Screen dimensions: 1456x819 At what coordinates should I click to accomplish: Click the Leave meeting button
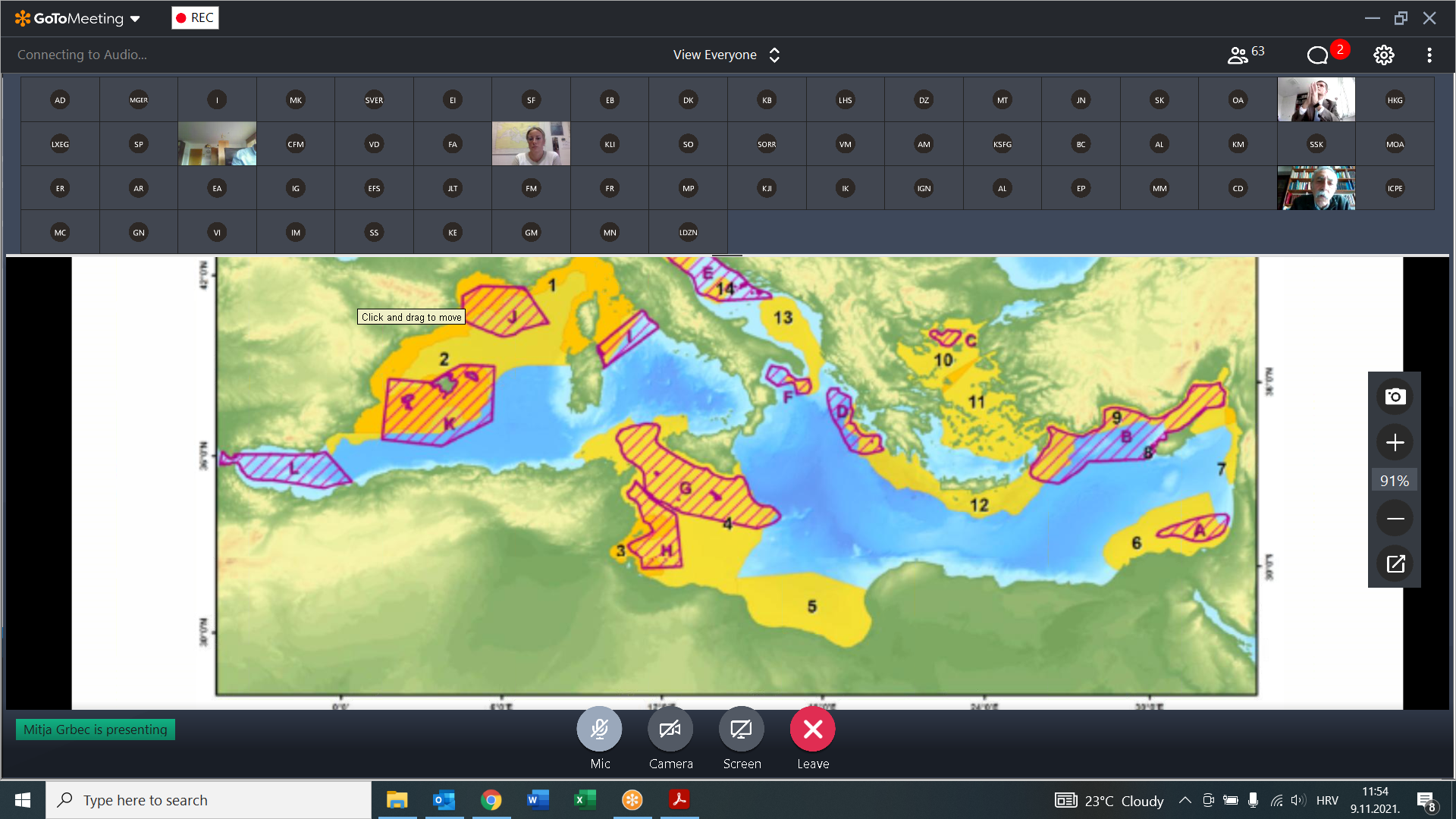tap(812, 730)
